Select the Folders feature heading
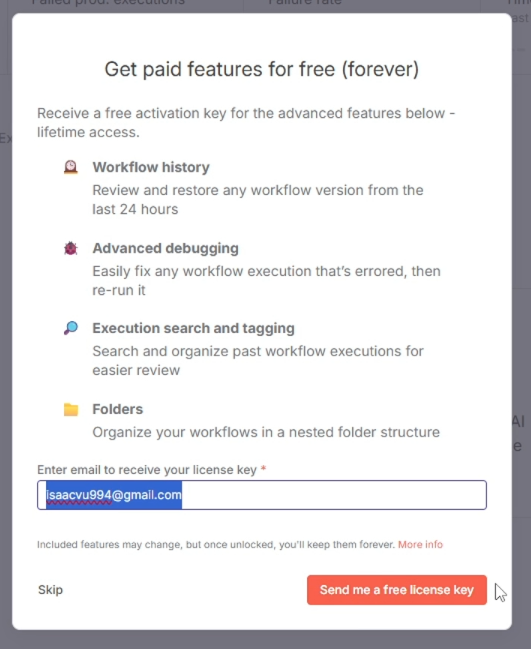The width and height of the screenshot is (531, 649). [118, 409]
